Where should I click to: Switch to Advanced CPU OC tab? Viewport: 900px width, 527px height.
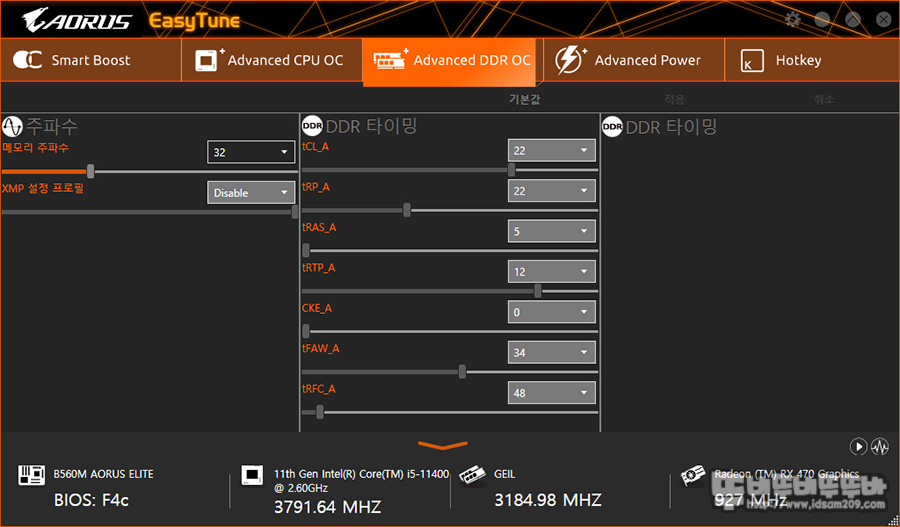(x=272, y=60)
